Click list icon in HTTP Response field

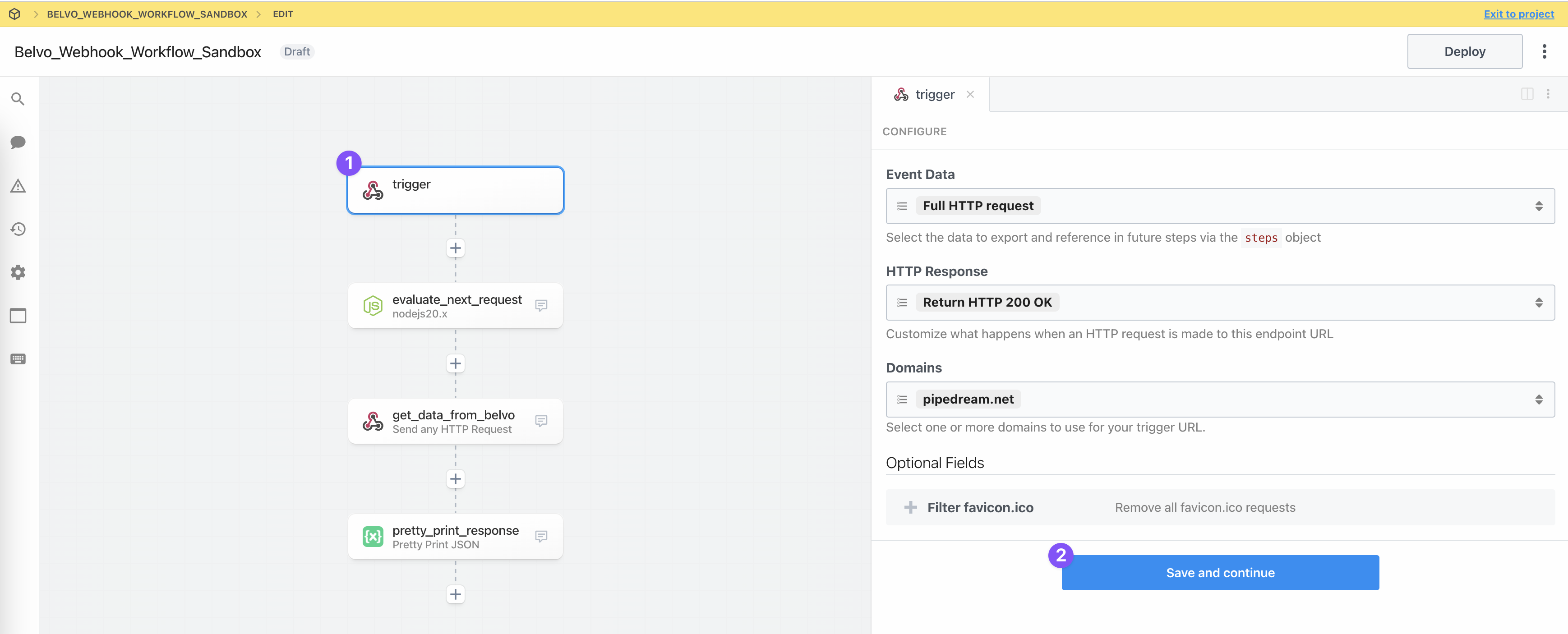[902, 303]
